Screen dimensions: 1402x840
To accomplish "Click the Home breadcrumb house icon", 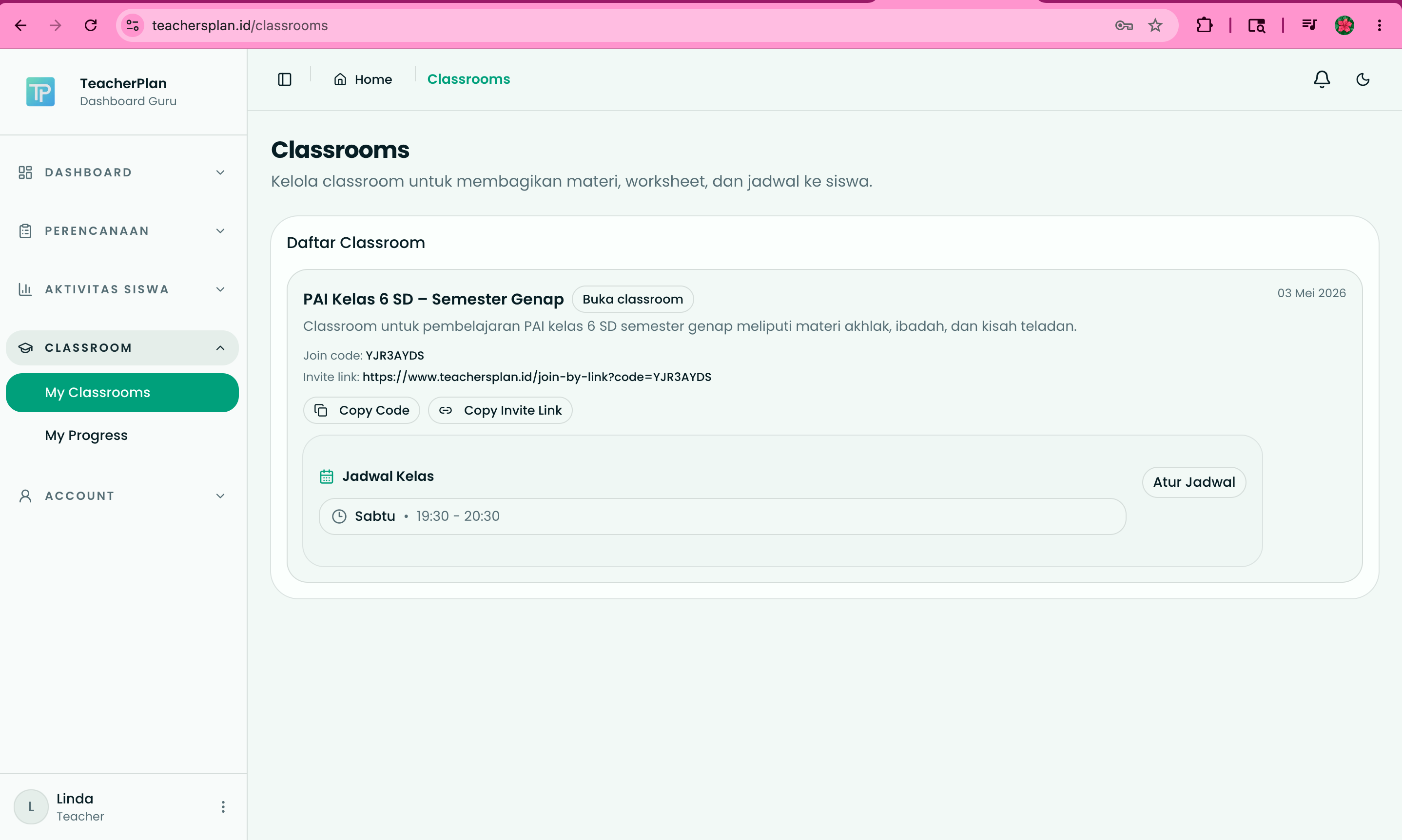I will 340,79.
